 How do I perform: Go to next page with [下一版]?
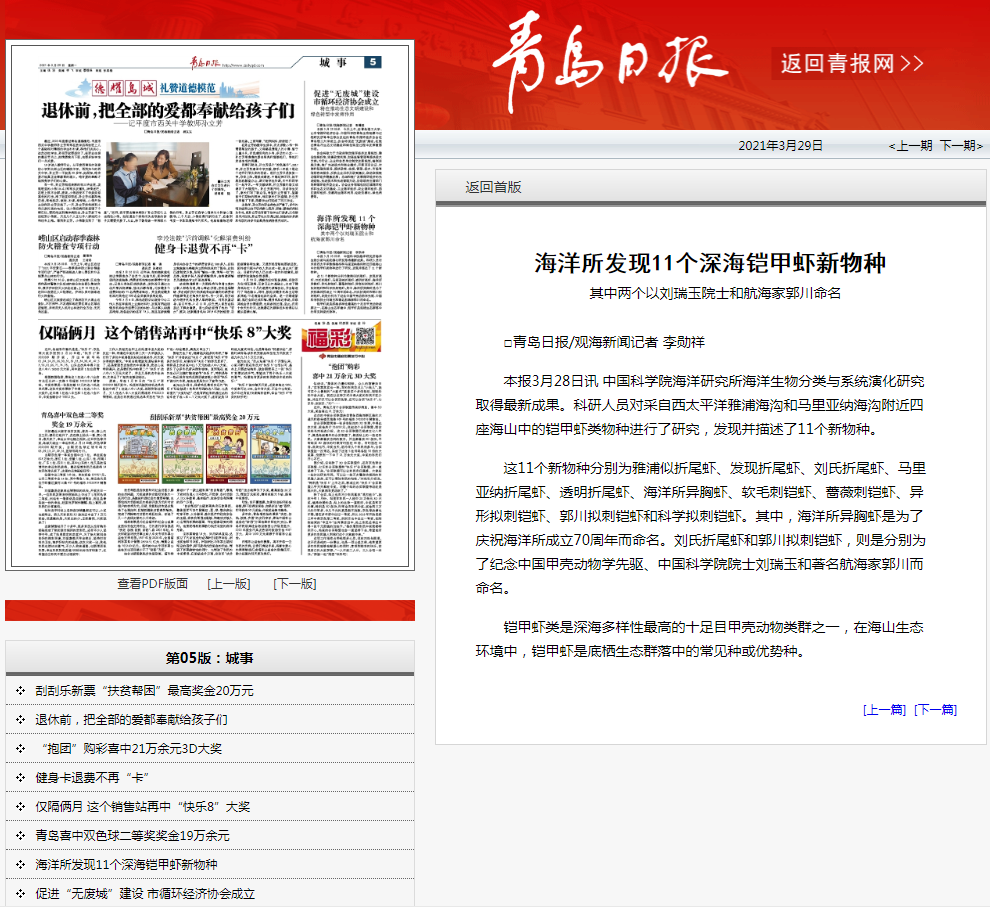(x=294, y=584)
